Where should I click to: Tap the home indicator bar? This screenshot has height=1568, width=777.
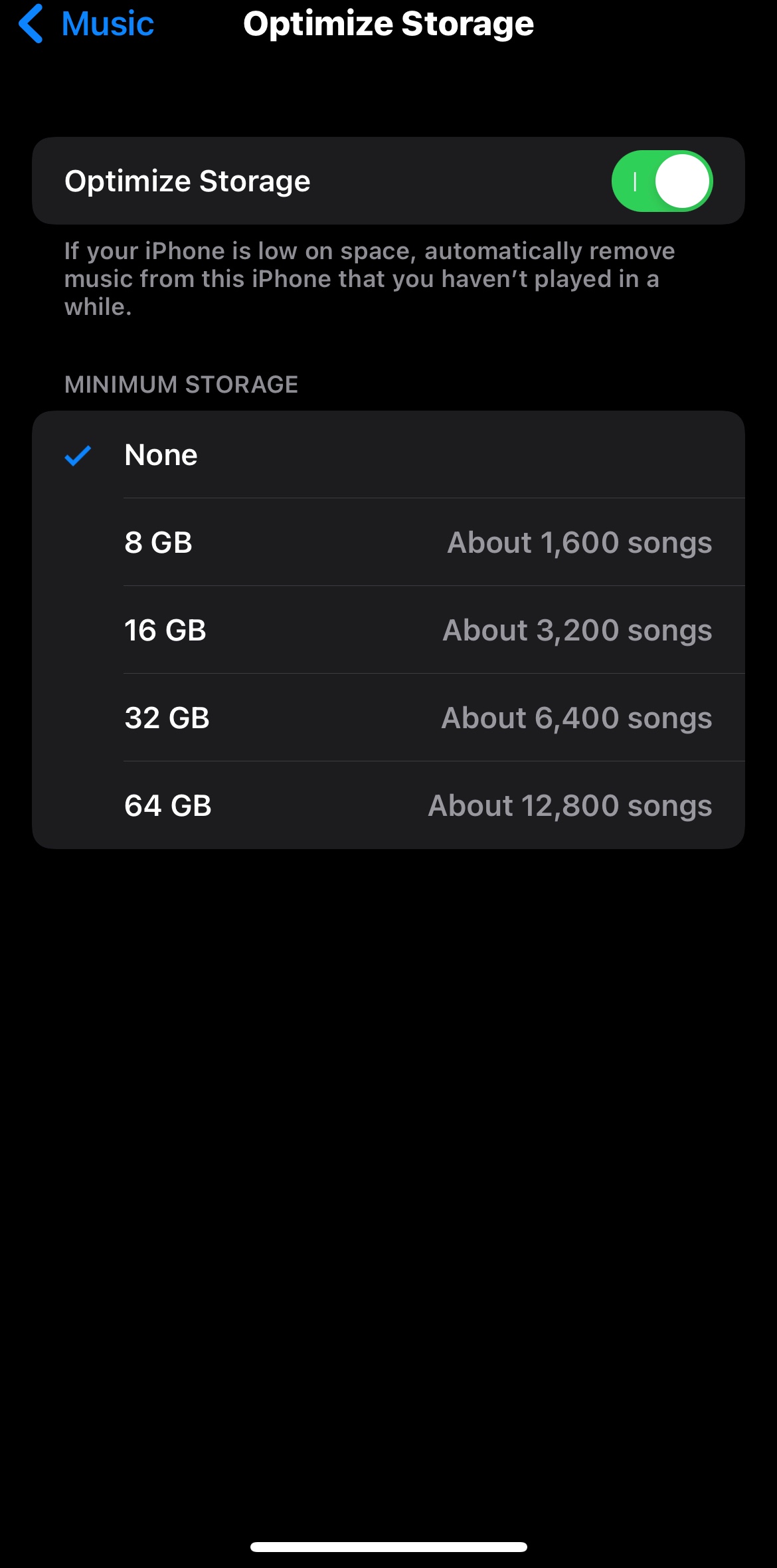pyautogui.click(x=388, y=1547)
